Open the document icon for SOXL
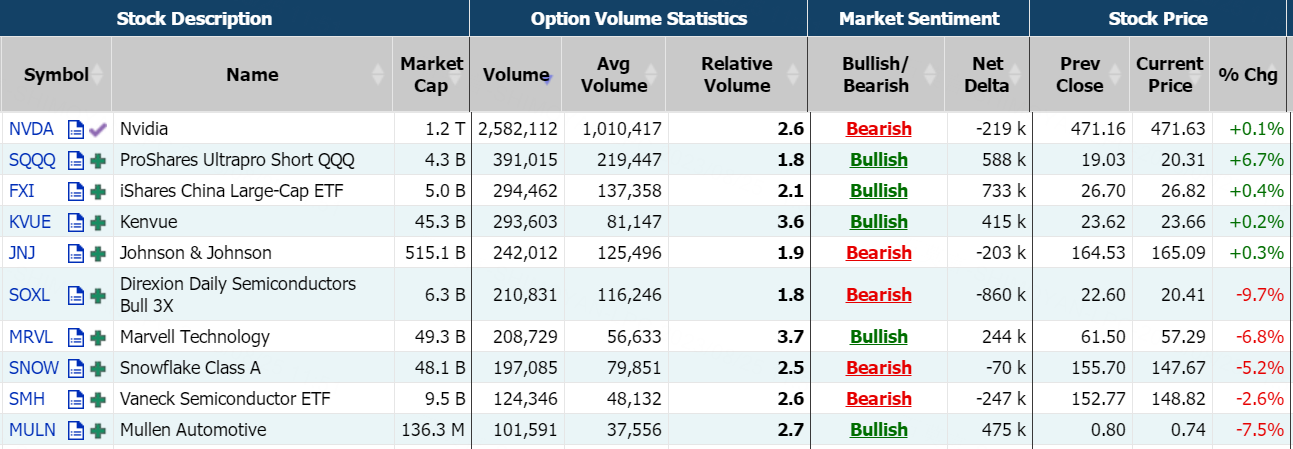 (75, 295)
